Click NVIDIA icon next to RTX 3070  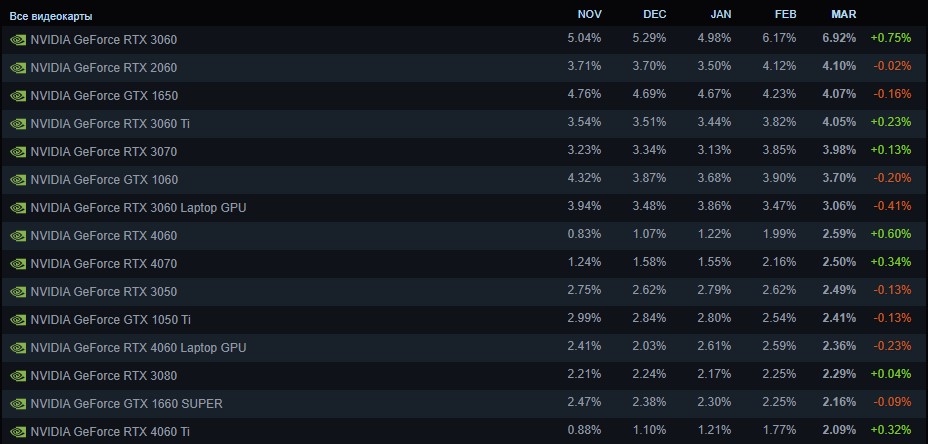[18, 152]
